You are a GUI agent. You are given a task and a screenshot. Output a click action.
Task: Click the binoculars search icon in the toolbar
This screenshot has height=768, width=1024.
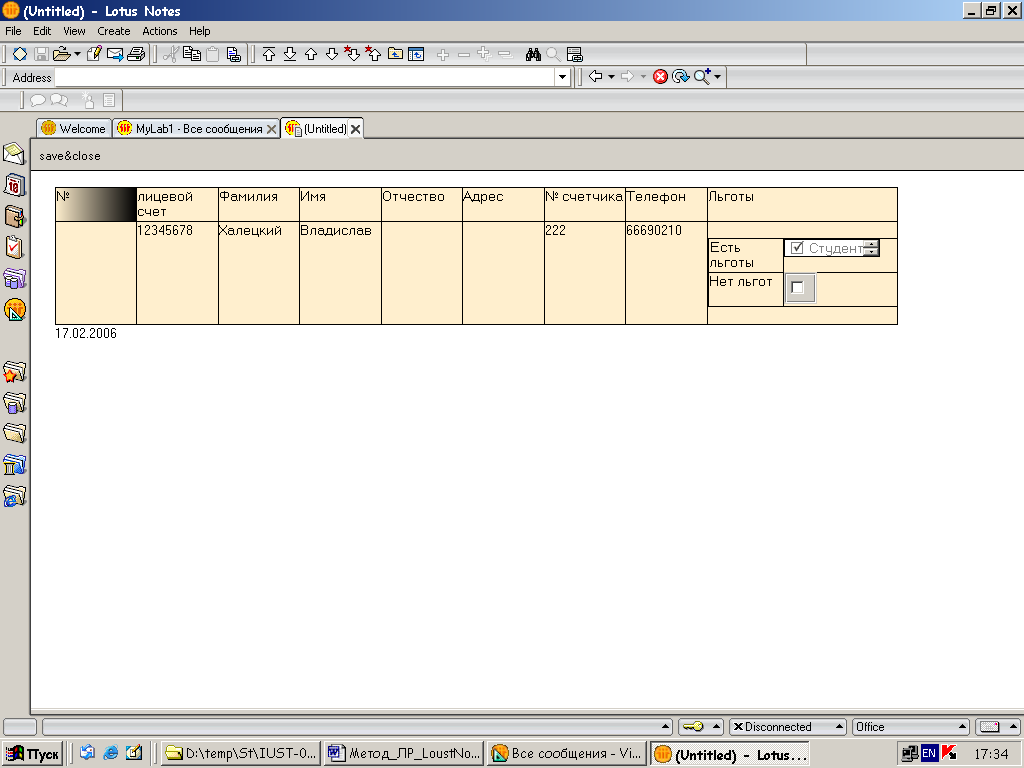[x=533, y=54]
